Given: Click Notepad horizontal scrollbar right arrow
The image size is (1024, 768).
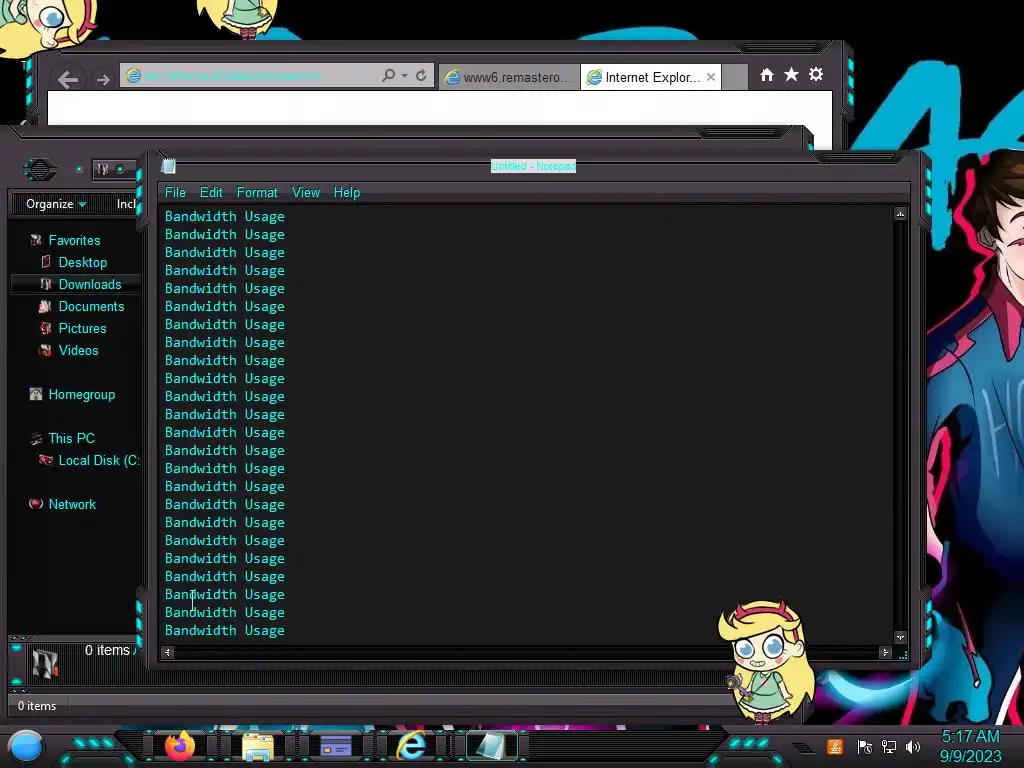Looking at the screenshot, I should 885,652.
